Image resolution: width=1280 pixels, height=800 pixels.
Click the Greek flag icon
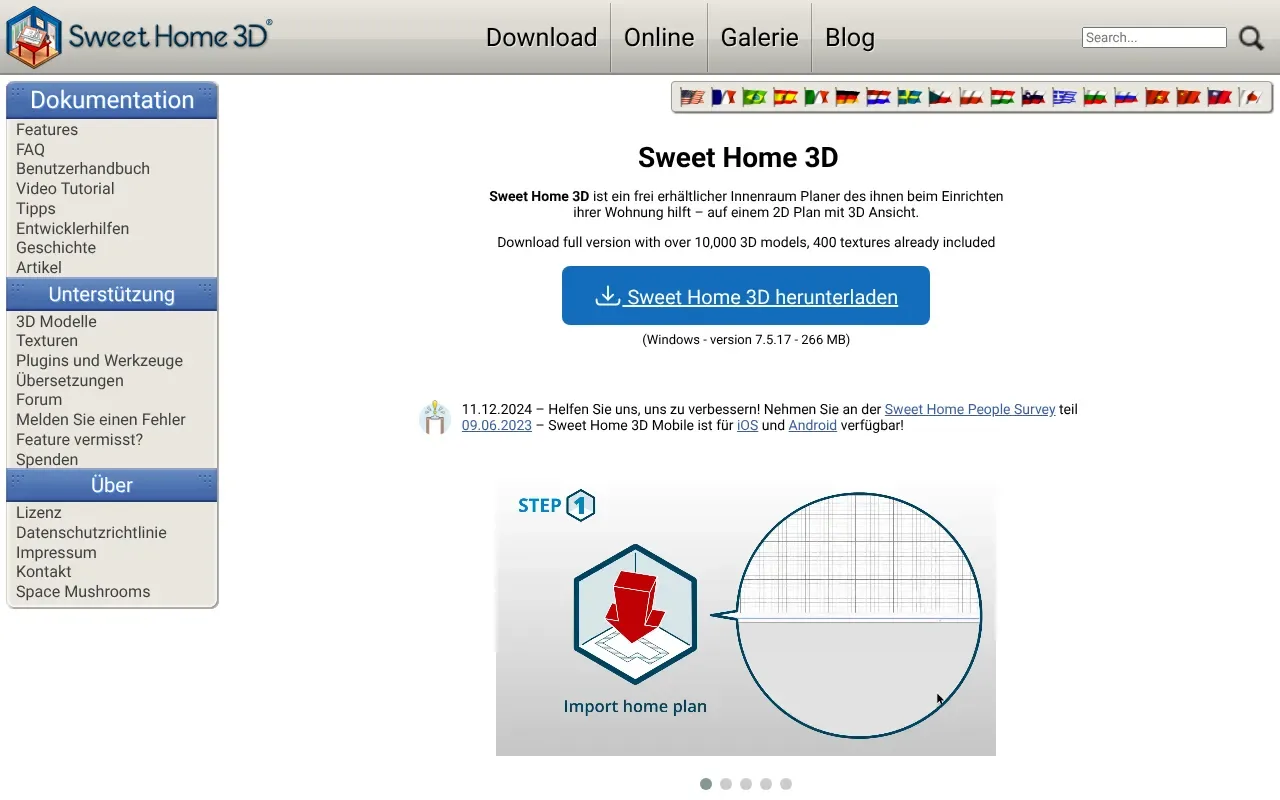tap(1062, 97)
